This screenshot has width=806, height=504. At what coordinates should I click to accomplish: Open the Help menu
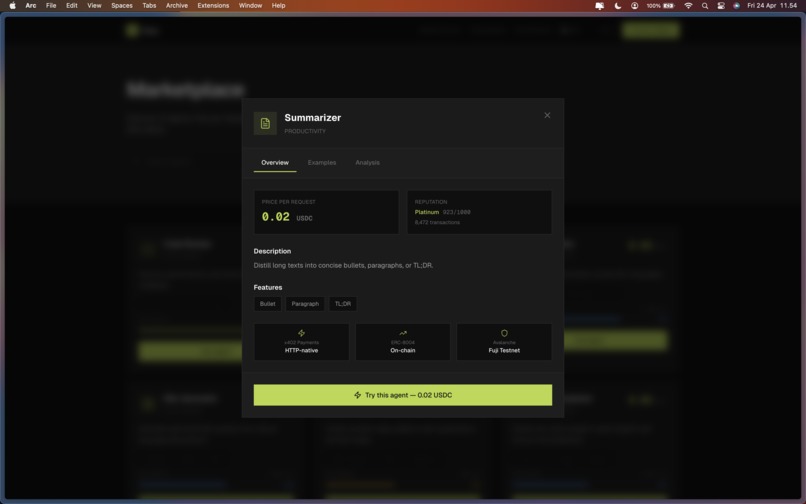coord(279,6)
